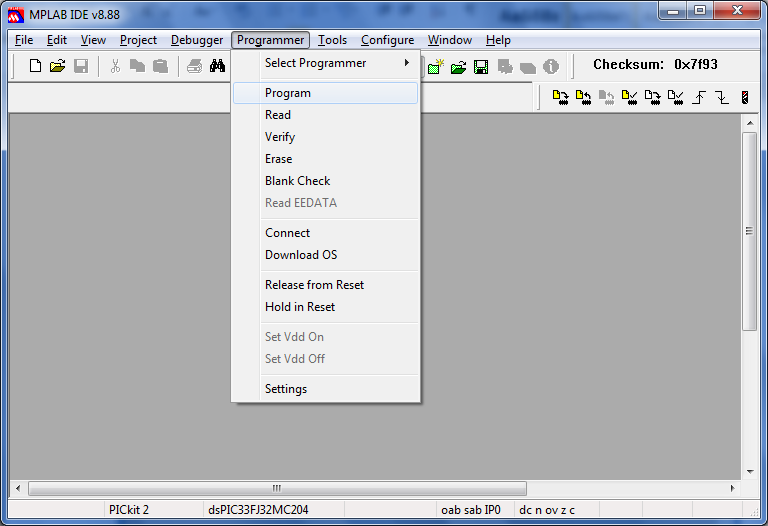The image size is (768, 526).
Task: Click the Find binoculars icon
Action: coord(217,66)
